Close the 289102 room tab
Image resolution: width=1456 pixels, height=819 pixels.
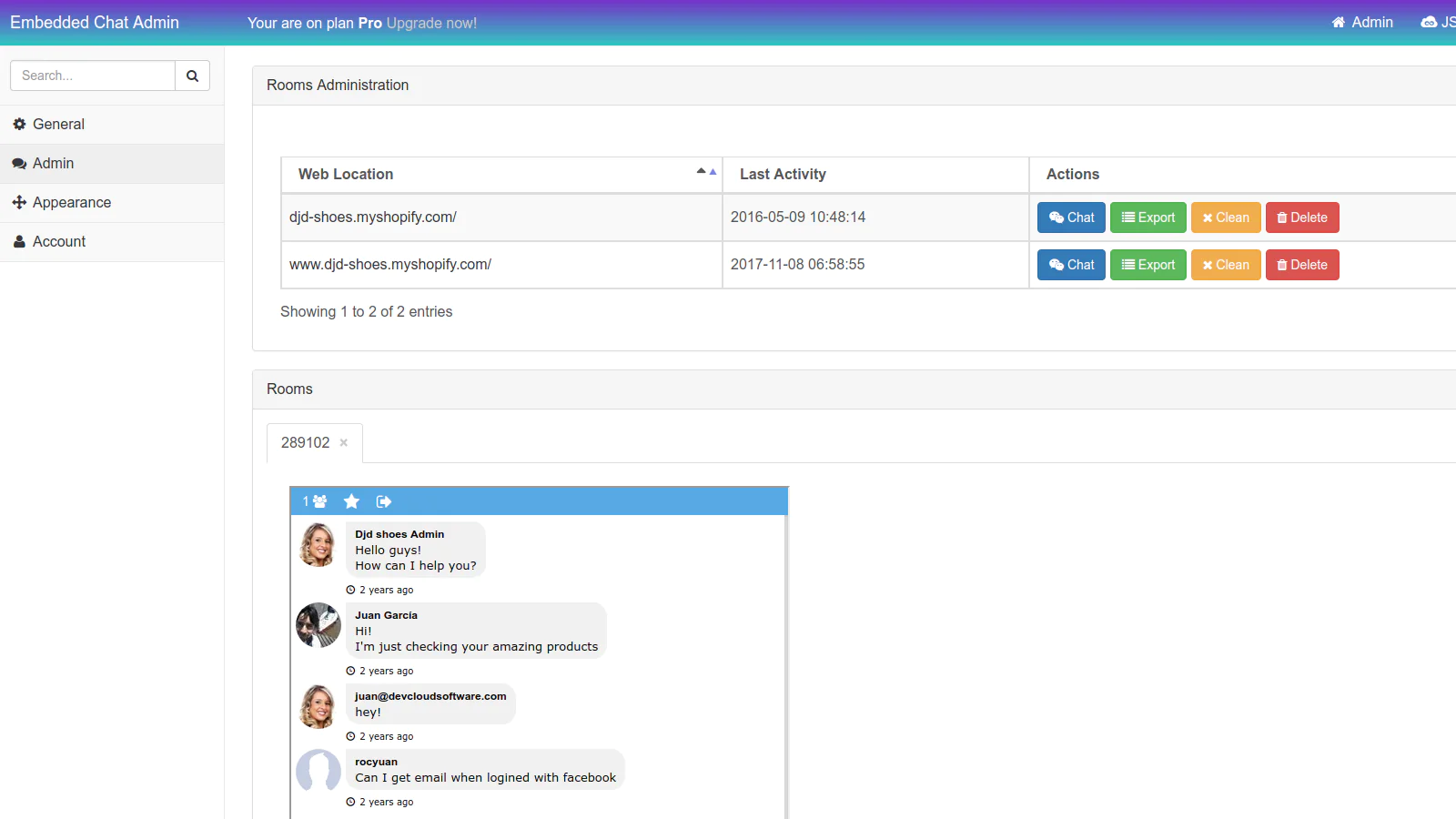(x=343, y=443)
